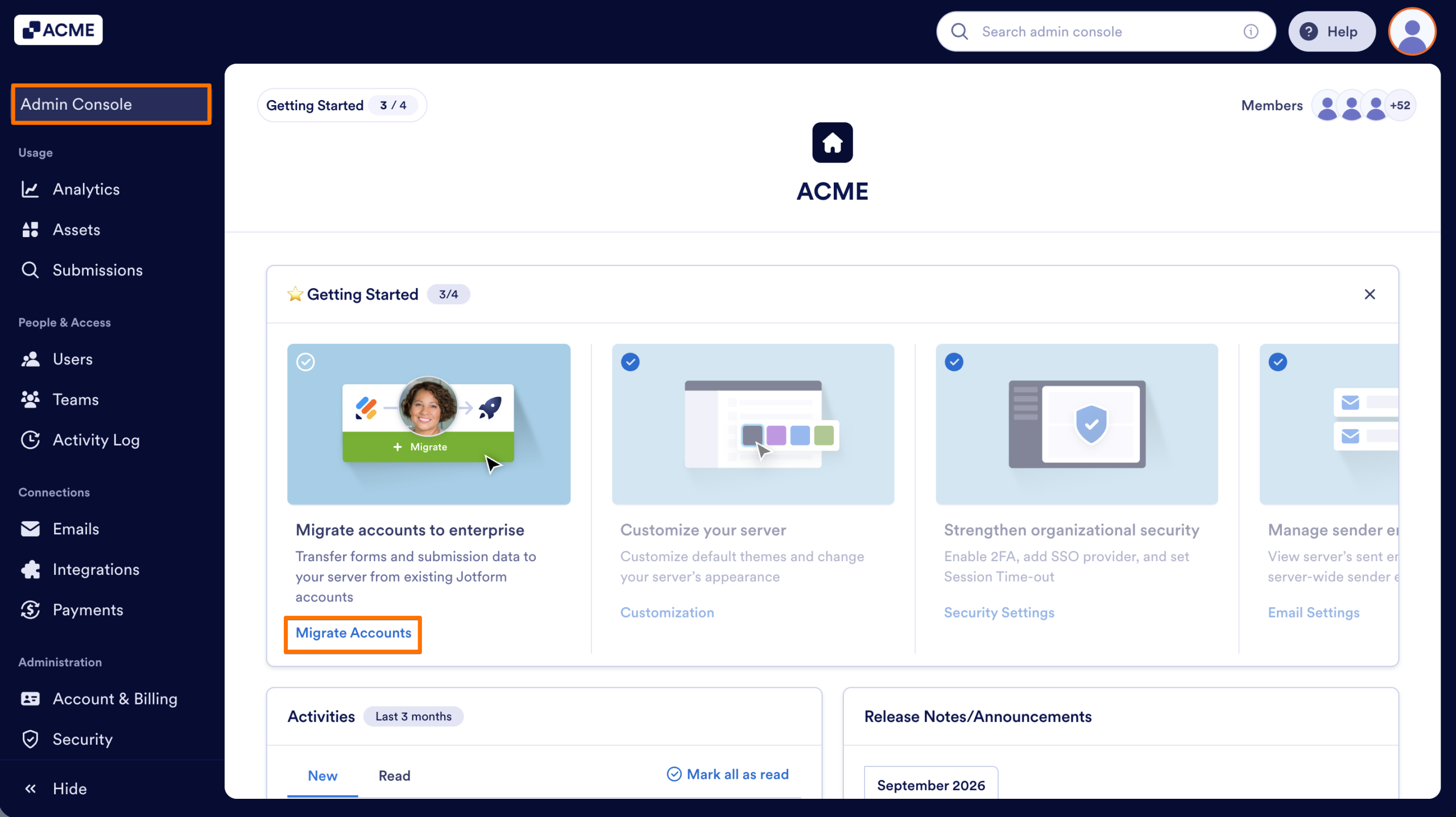Focus the Search admin console field

[1106, 32]
